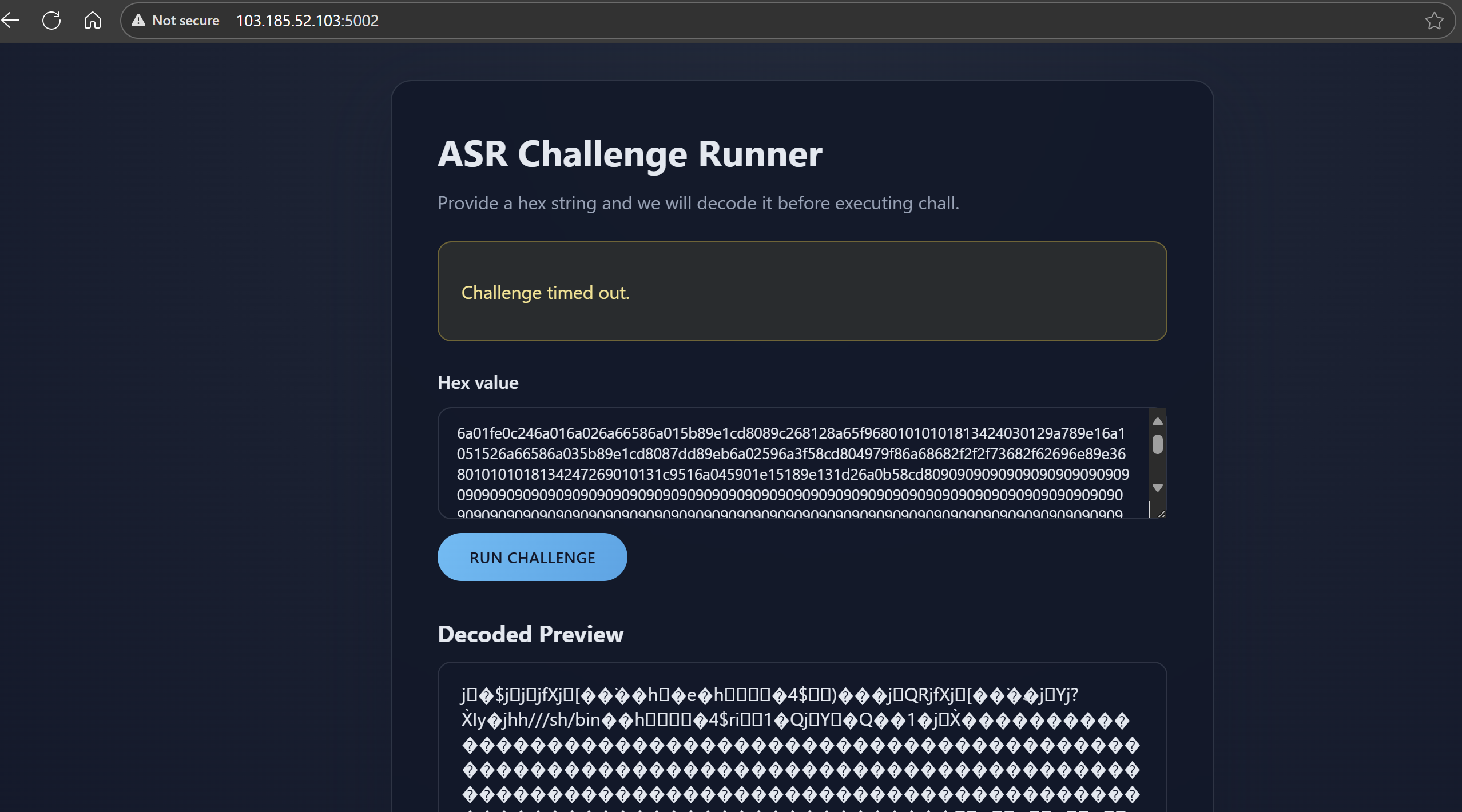Click the Not secure label text
This screenshot has width=1462, height=812.
pyautogui.click(x=185, y=21)
